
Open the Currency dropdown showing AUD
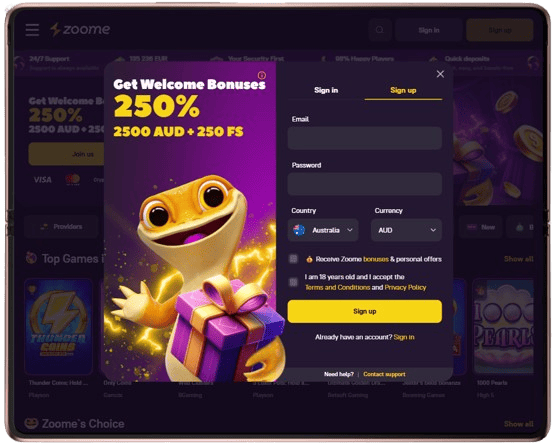pyautogui.click(x=406, y=230)
